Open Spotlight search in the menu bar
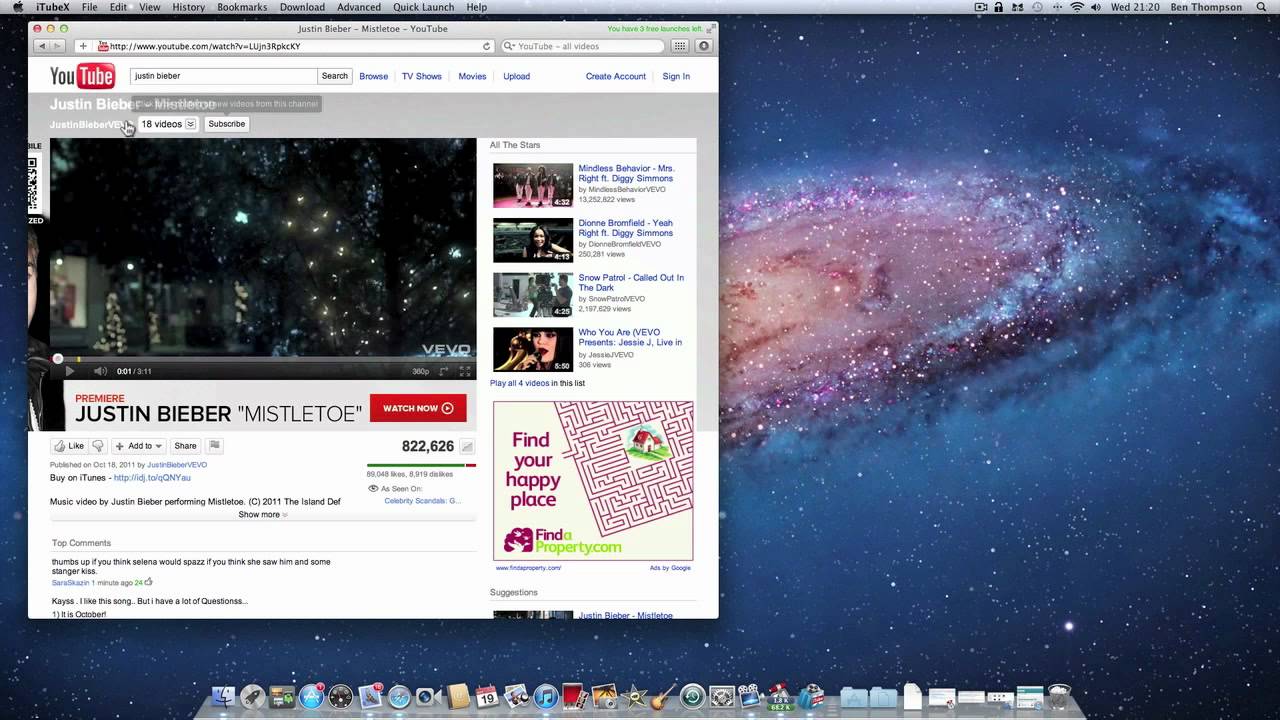This screenshot has width=1280, height=720. (x=1261, y=7)
